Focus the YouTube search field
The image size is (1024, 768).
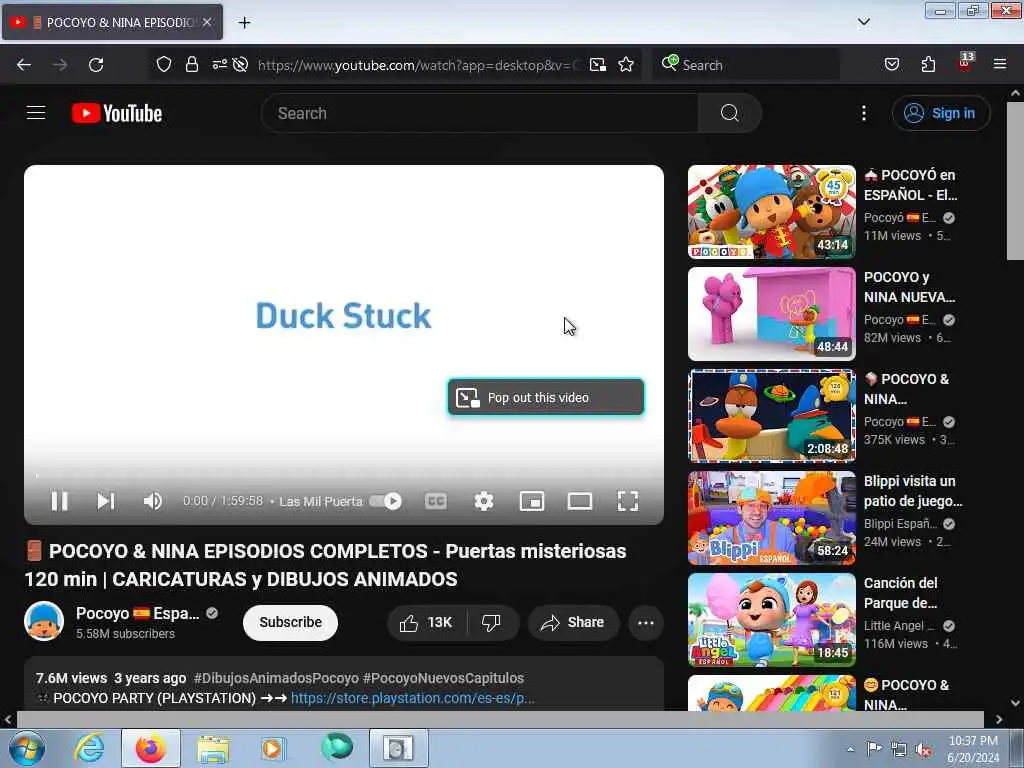480,113
